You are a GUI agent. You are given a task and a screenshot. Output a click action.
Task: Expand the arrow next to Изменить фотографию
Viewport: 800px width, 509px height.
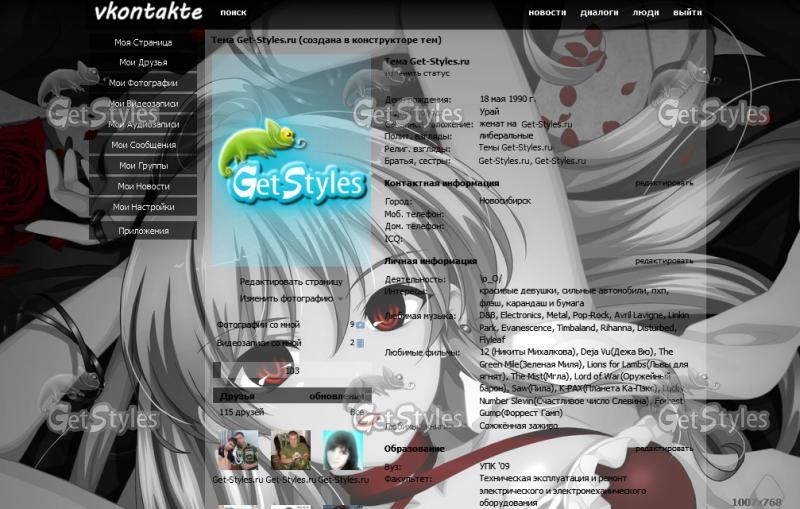point(340,299)
